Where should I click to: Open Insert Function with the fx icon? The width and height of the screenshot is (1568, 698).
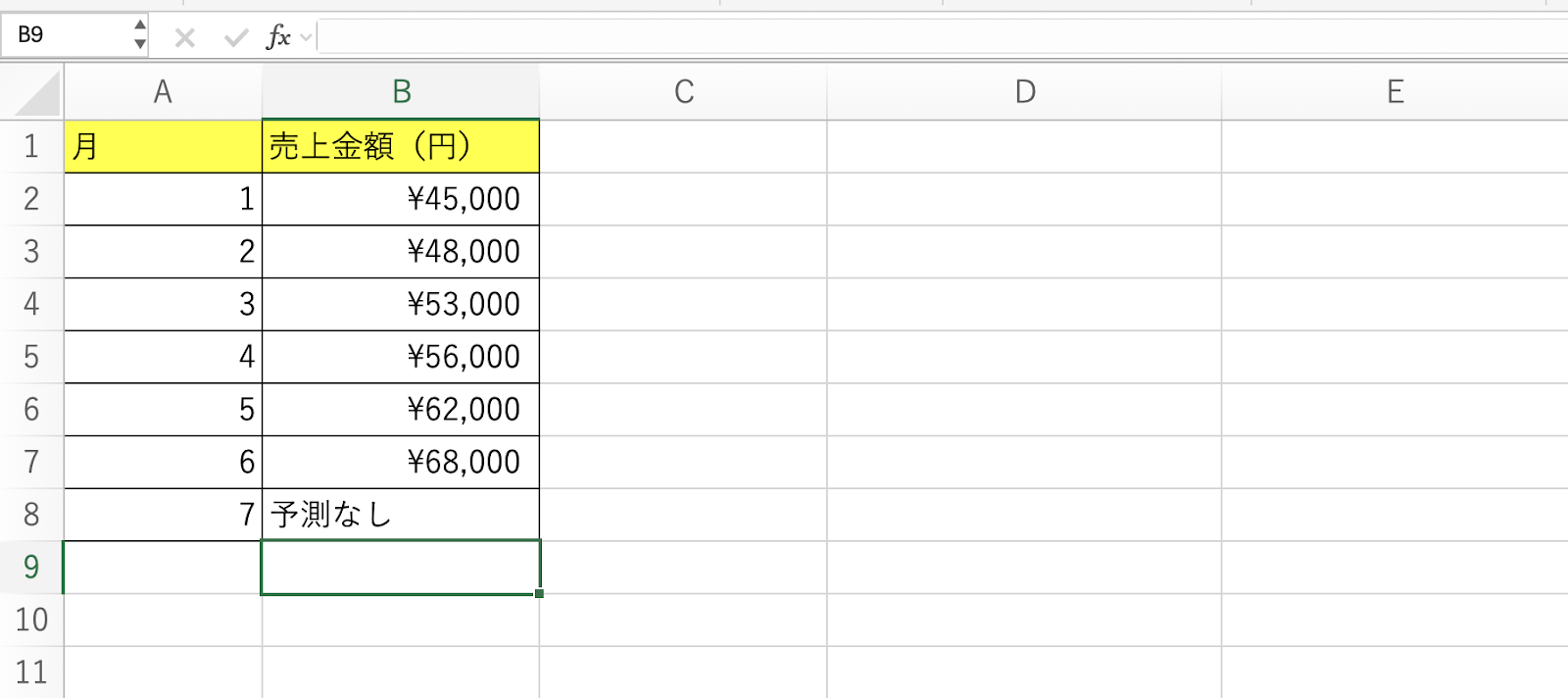pos(277,38)
